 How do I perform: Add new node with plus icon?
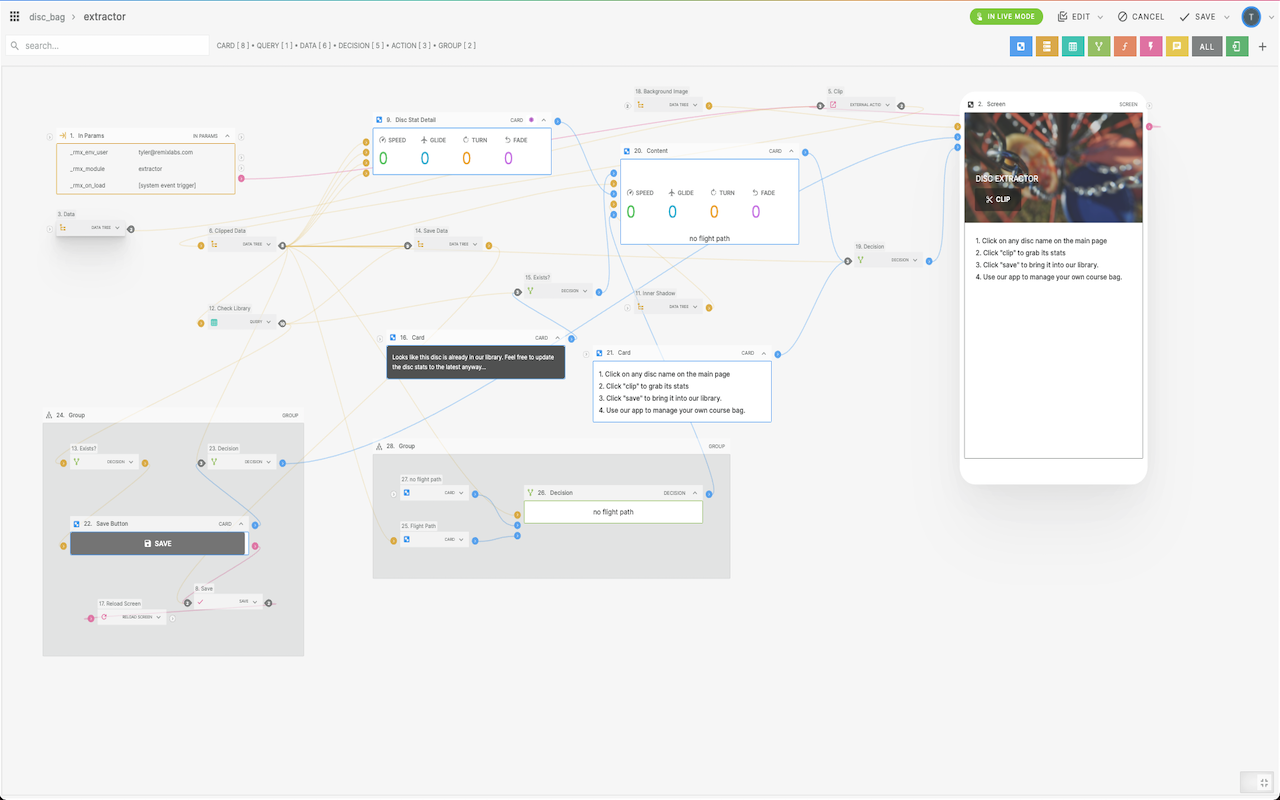(1263, 46)
